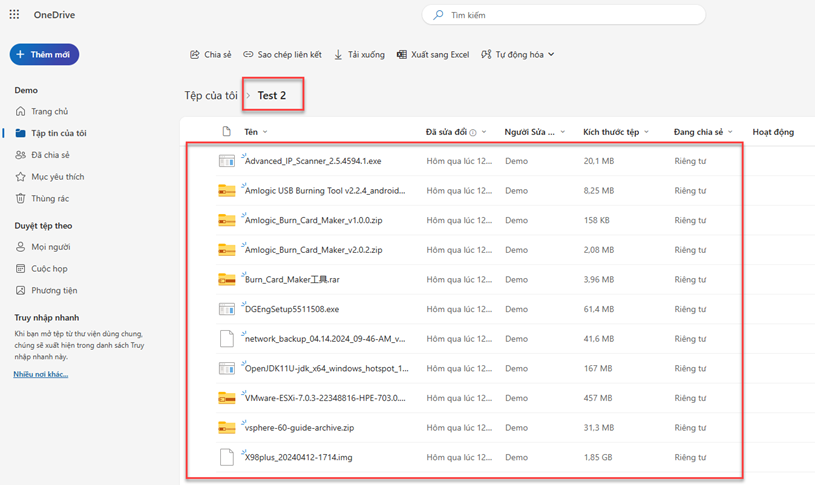Open Mục yêu thích favorites star icon
815x485 pixels.
(21, 177)
